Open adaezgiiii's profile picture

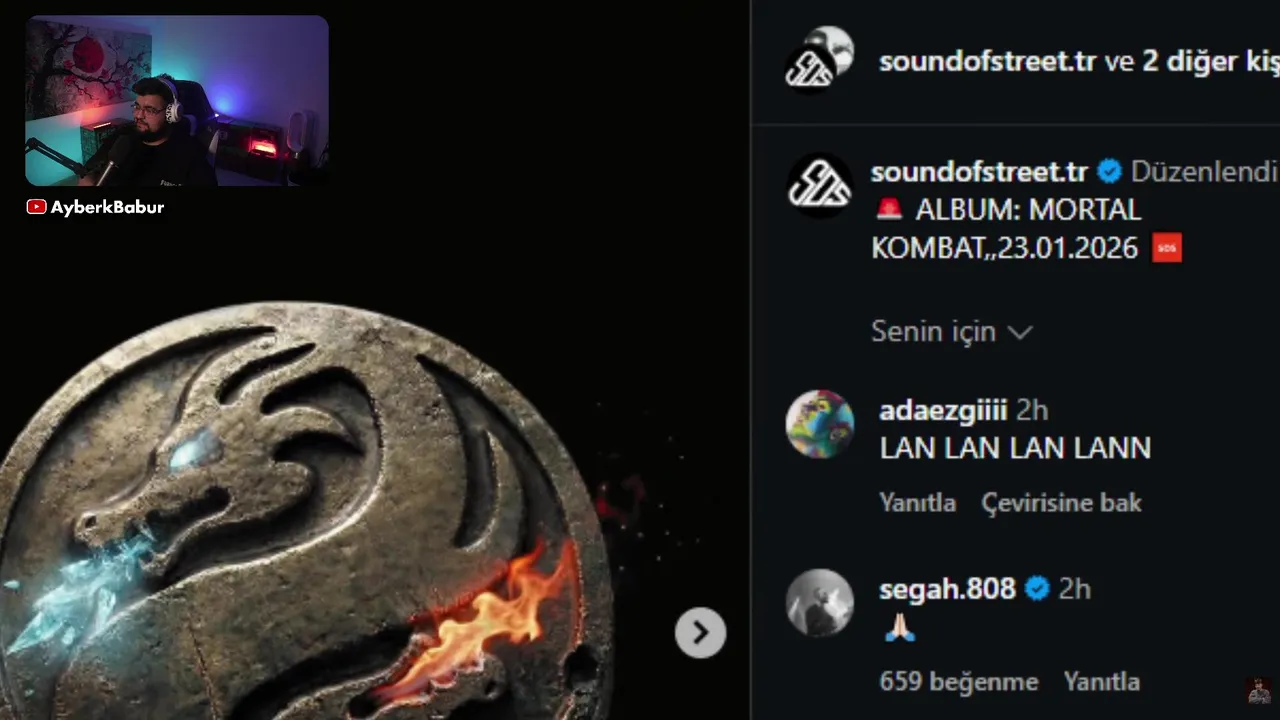pyautogui.click(x=820, y=424)
